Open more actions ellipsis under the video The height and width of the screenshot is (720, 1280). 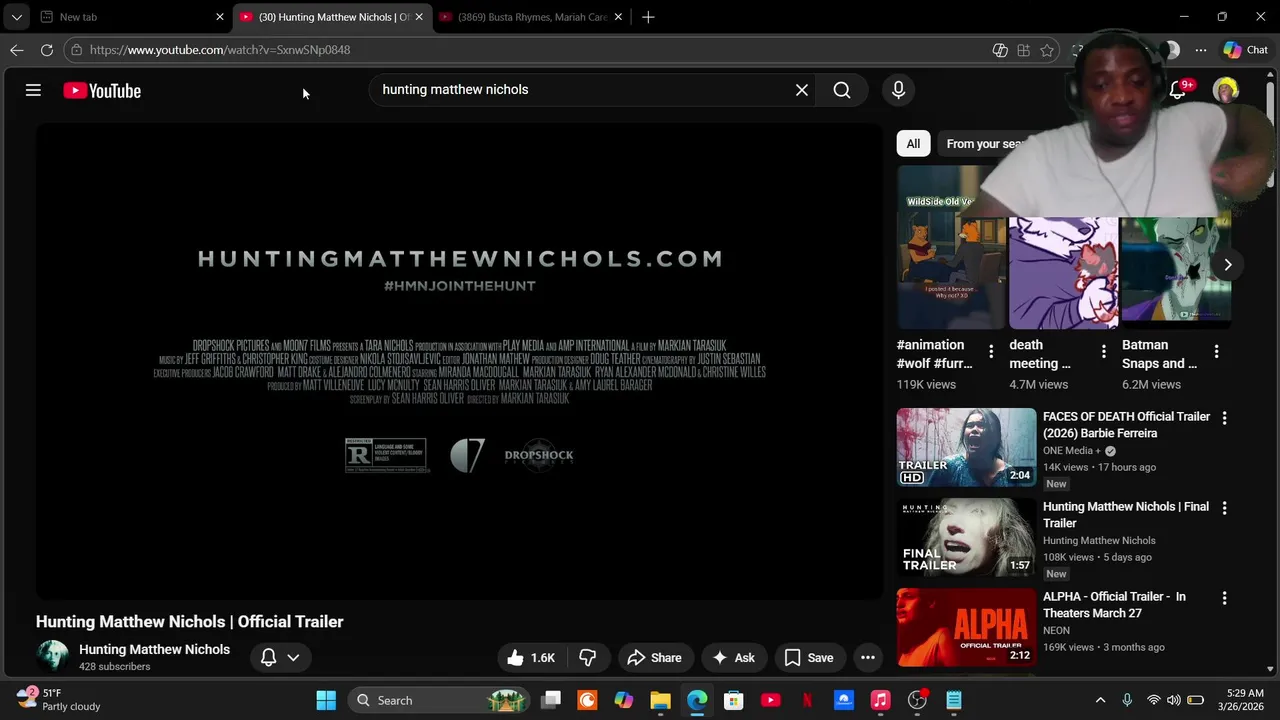point(868,657)
